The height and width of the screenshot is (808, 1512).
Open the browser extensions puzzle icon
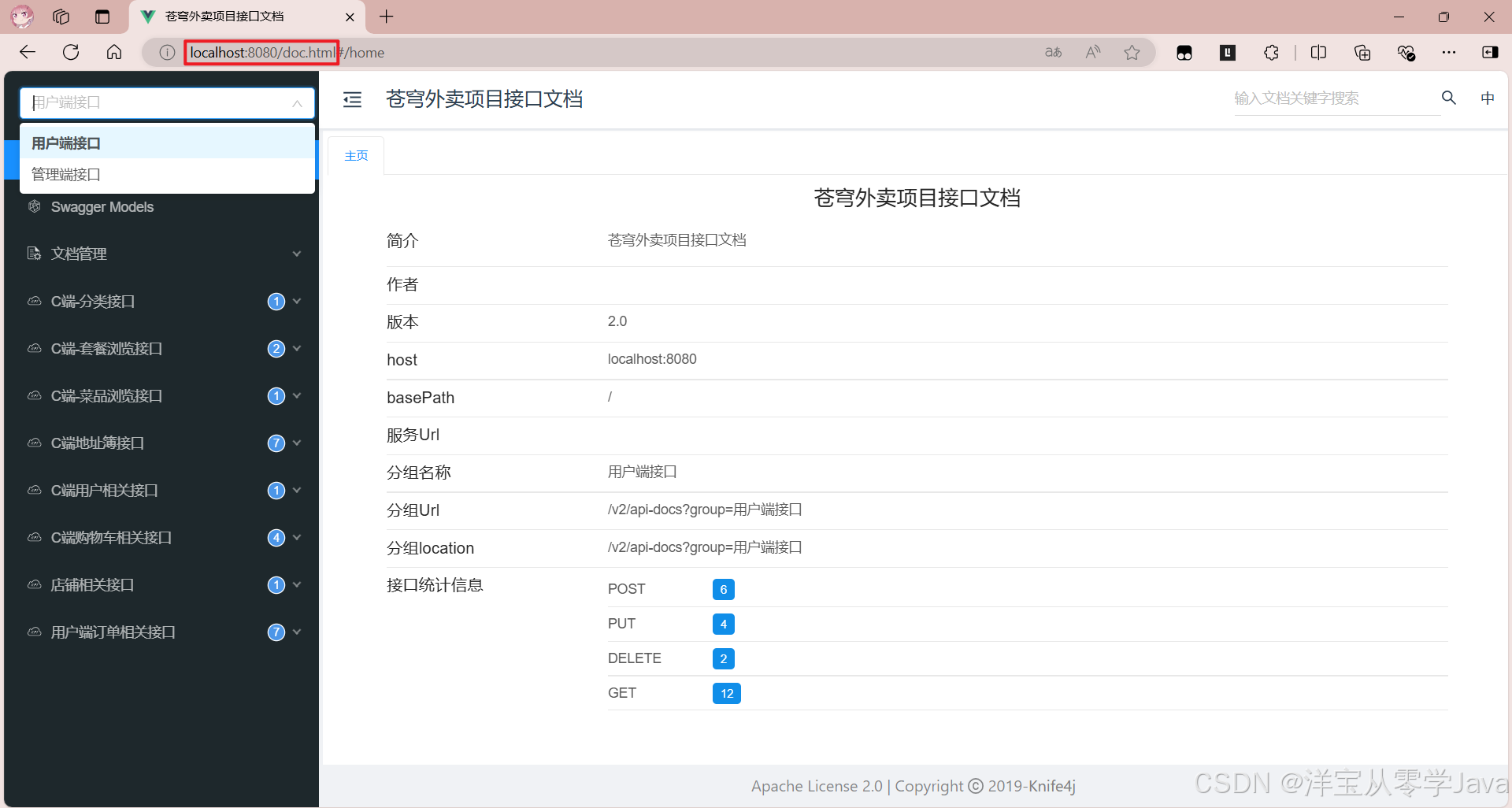pos(1271,53)
